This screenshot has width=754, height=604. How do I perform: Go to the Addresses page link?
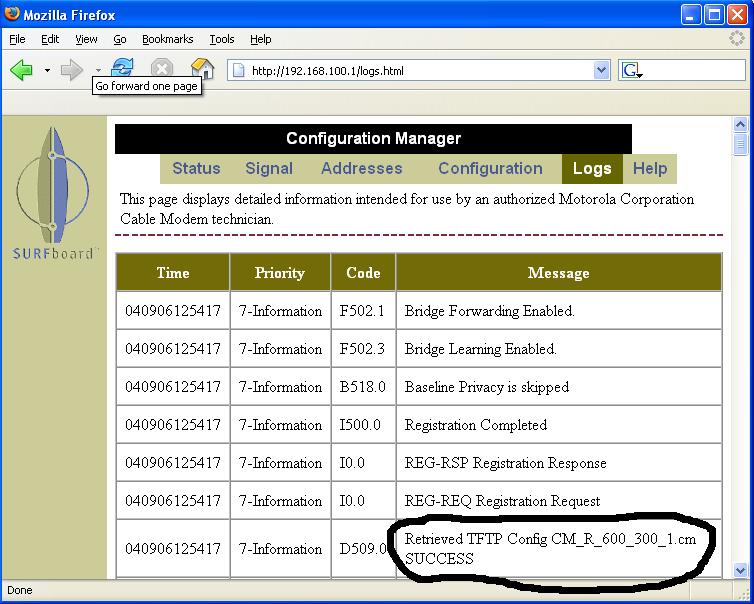tap(361, 169)
